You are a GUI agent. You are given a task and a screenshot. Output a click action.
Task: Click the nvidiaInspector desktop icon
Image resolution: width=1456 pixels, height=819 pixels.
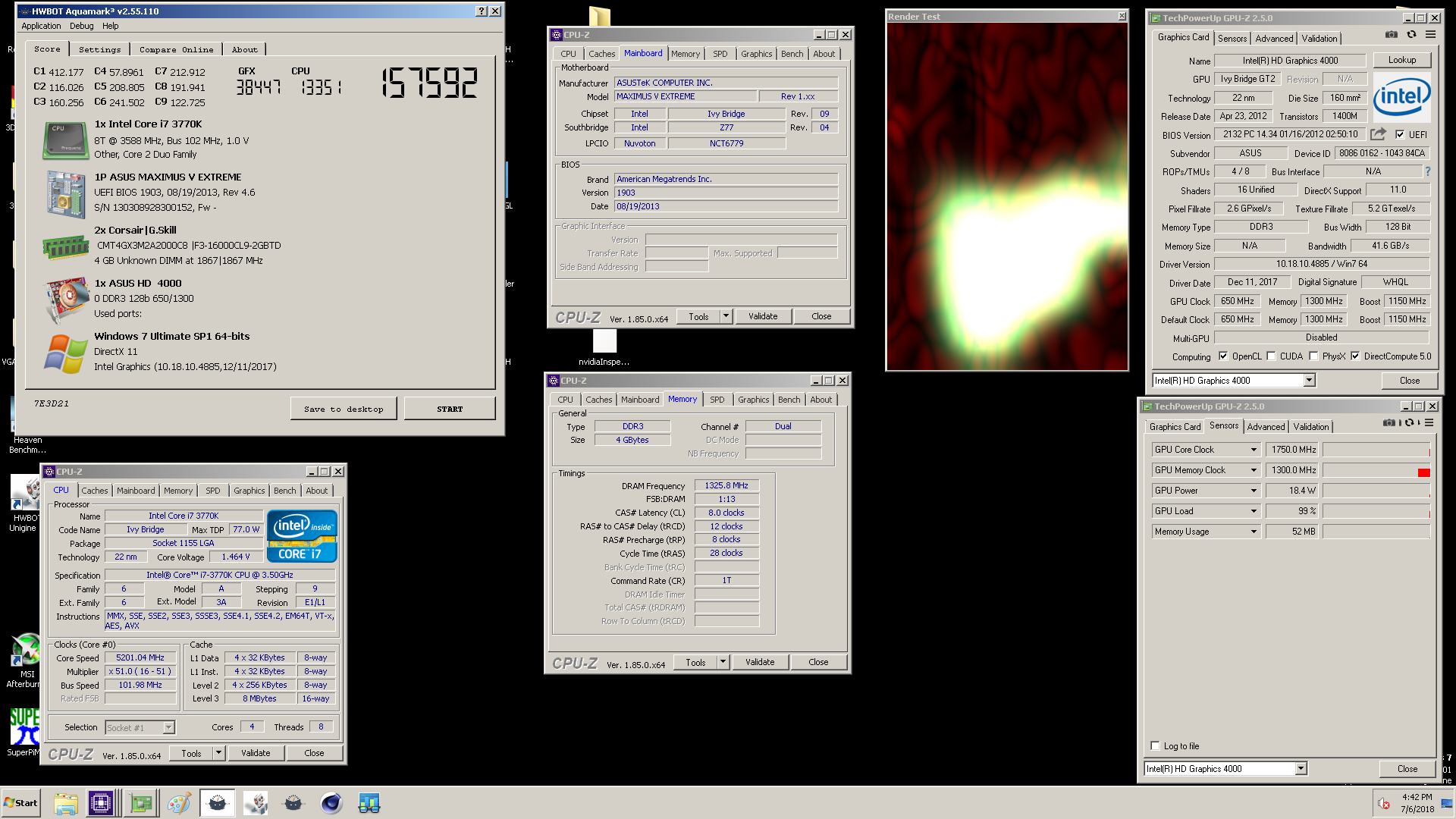coord(604,347)
